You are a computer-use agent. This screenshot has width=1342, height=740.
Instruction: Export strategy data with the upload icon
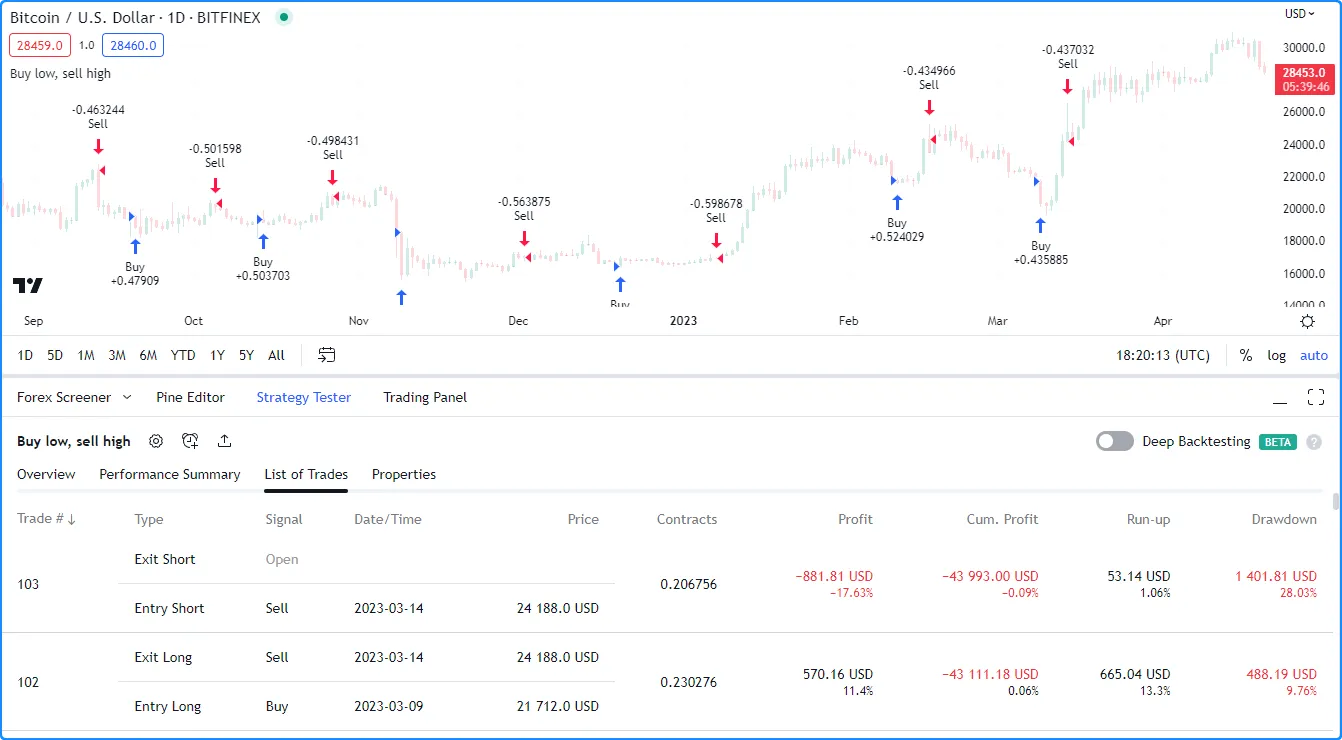224,441
